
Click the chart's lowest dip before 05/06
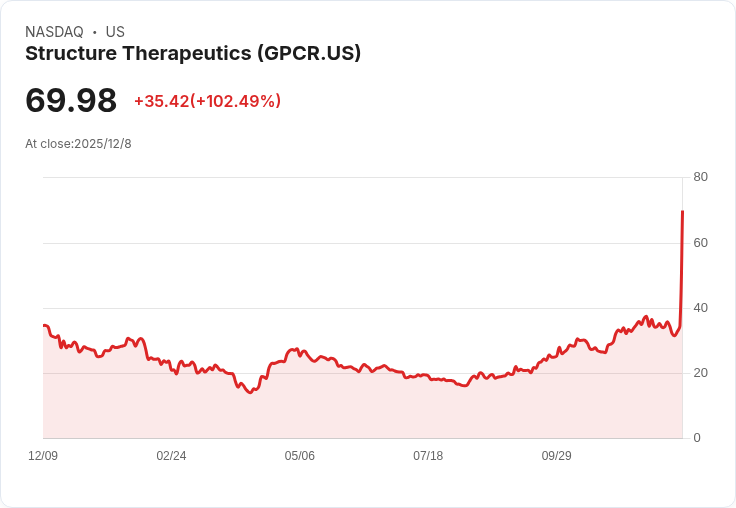point(250,392)
